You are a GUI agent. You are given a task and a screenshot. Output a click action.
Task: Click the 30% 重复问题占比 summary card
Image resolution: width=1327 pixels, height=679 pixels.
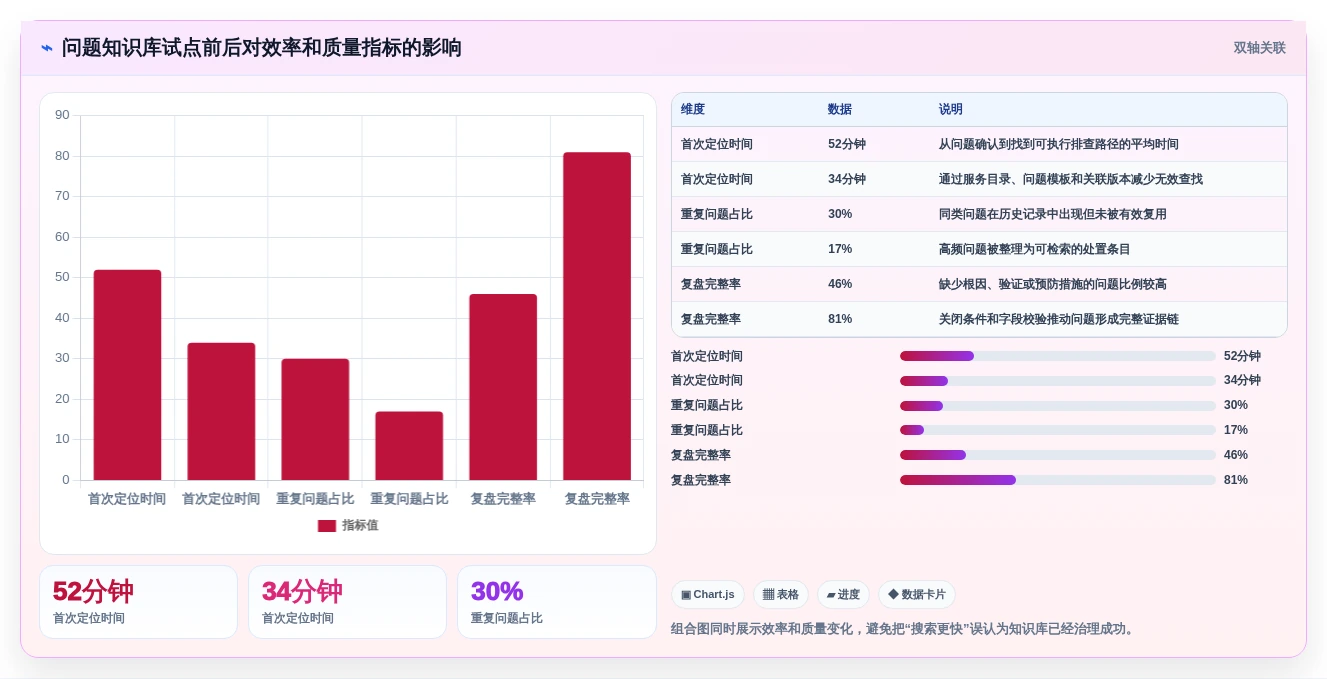click(556, 602)
